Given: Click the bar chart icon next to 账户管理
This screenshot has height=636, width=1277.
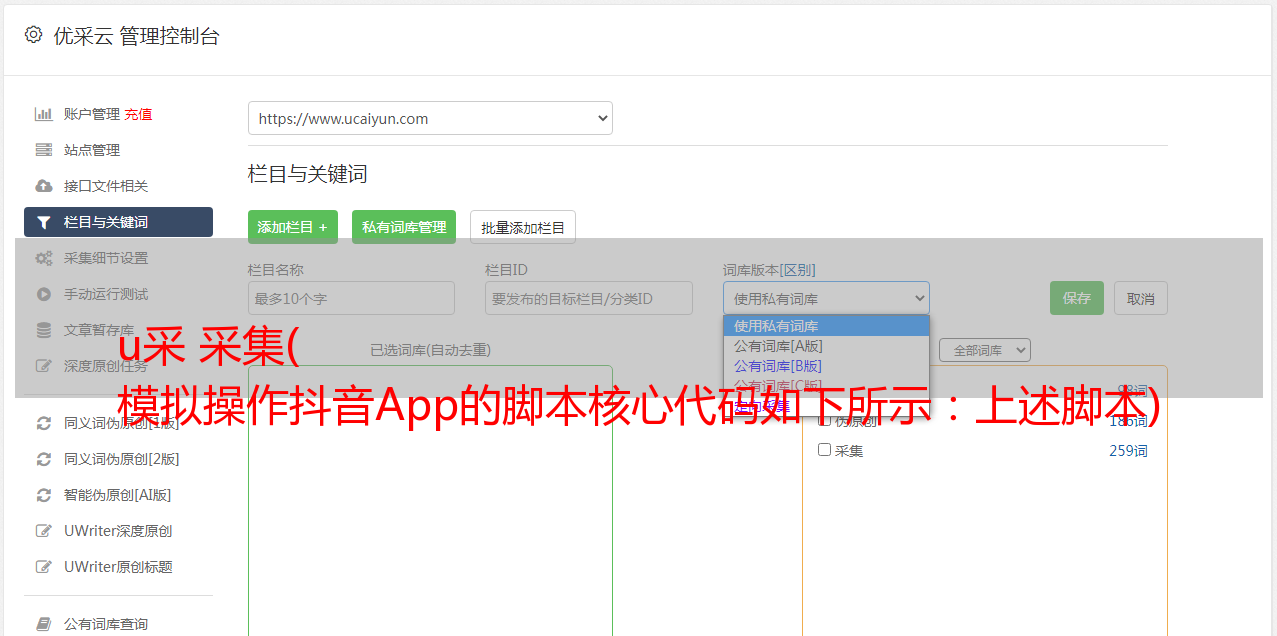Looking at the screenshot, I should [x=43, y=114].
